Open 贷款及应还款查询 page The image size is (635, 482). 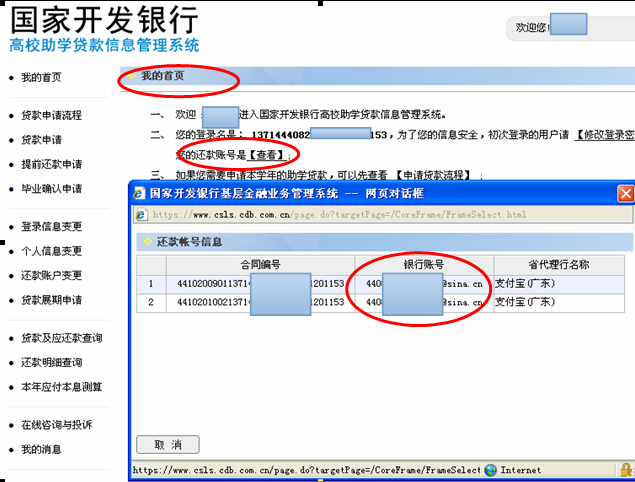tap(62, 338)
